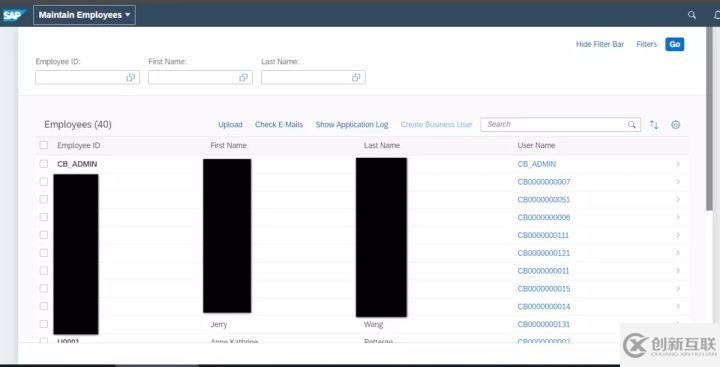Focus the Last Name filter field
The width and height of the screenshot is (720, 367).
point(313,78)
